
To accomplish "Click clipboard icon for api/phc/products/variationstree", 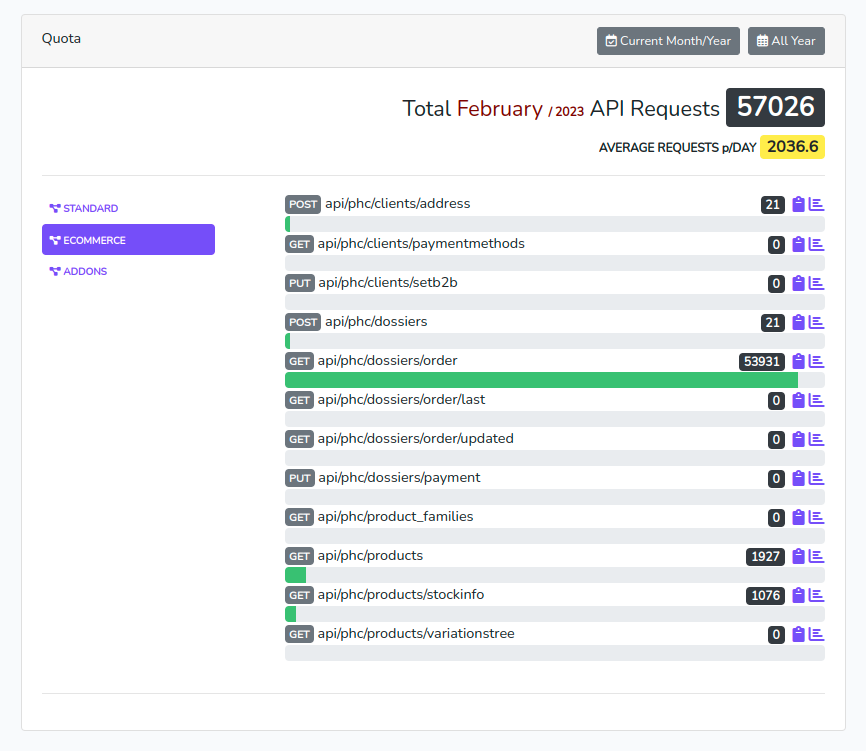I will coord(798,634).
